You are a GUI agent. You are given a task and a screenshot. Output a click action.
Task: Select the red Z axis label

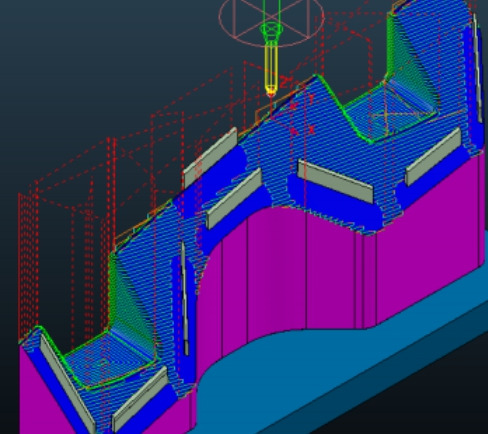pos(285,82)
